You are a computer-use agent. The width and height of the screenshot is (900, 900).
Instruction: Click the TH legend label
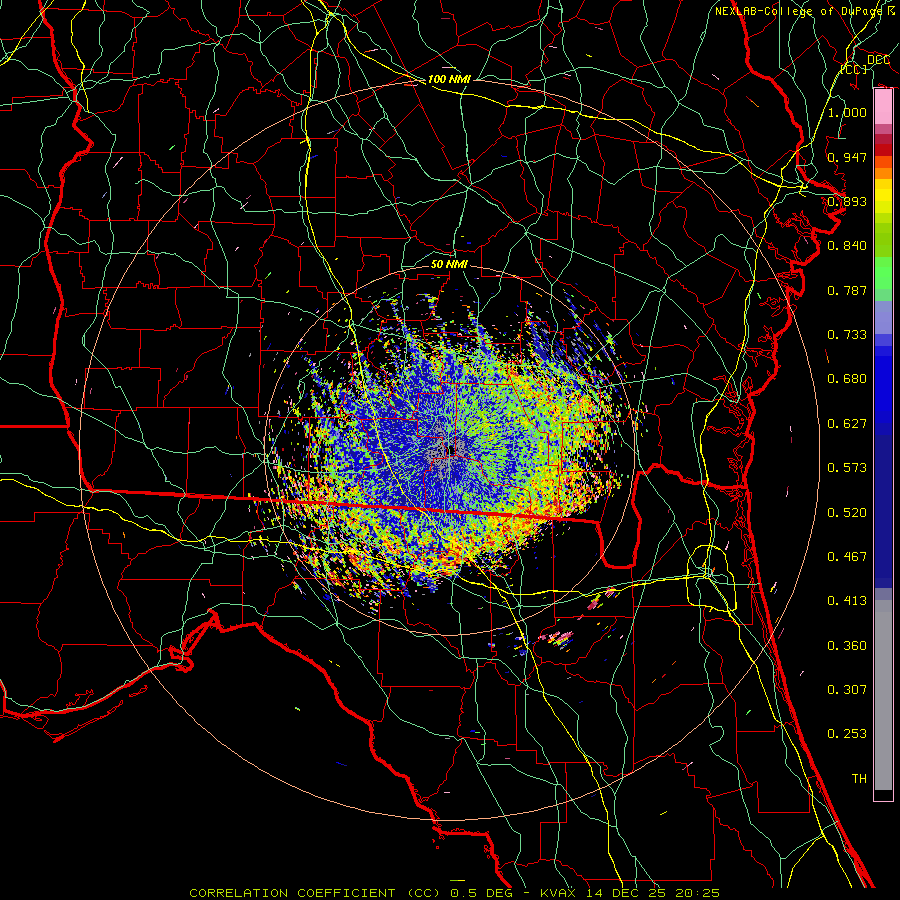pyautogui.click(x=859, y=778)
